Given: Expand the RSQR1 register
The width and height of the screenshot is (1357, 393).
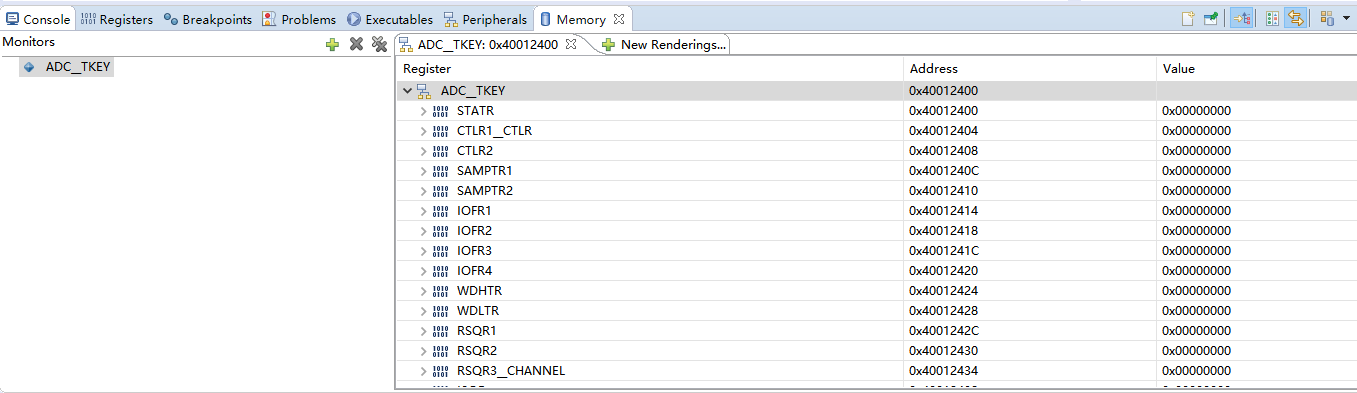Looking at the screenshot, I should tap(424, 331).
